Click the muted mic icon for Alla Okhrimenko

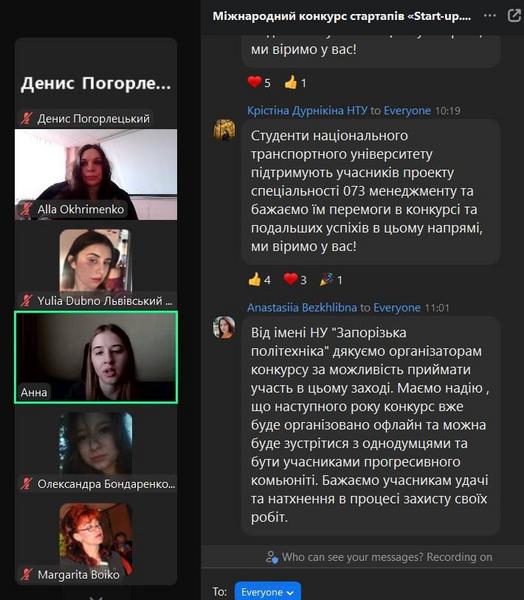tap(26, 209)
